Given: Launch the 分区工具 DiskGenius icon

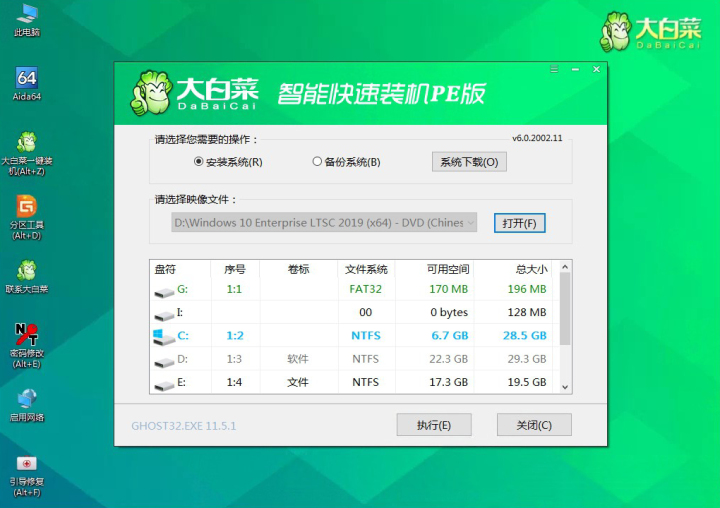Looking at the screenshot, I should point(27,217).
